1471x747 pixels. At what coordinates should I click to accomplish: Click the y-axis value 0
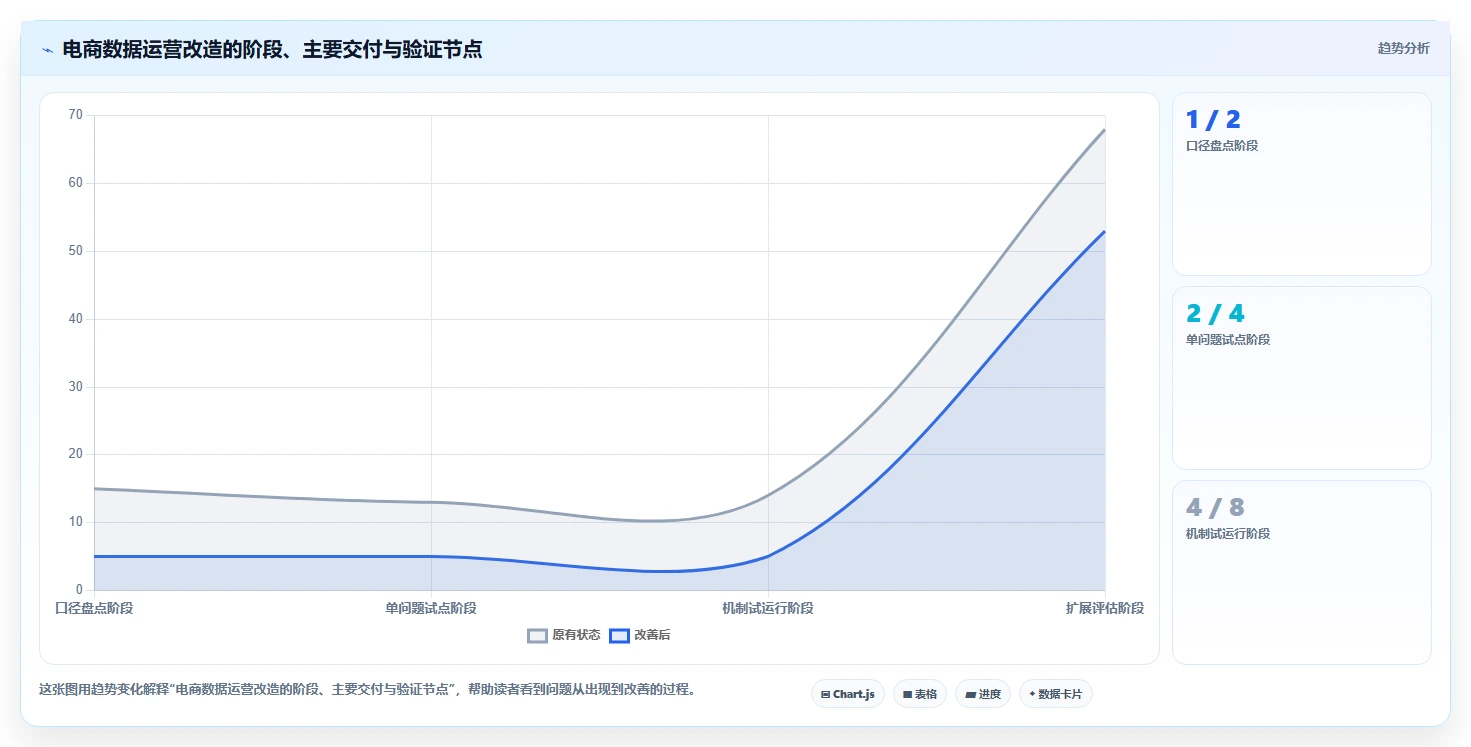80,590
